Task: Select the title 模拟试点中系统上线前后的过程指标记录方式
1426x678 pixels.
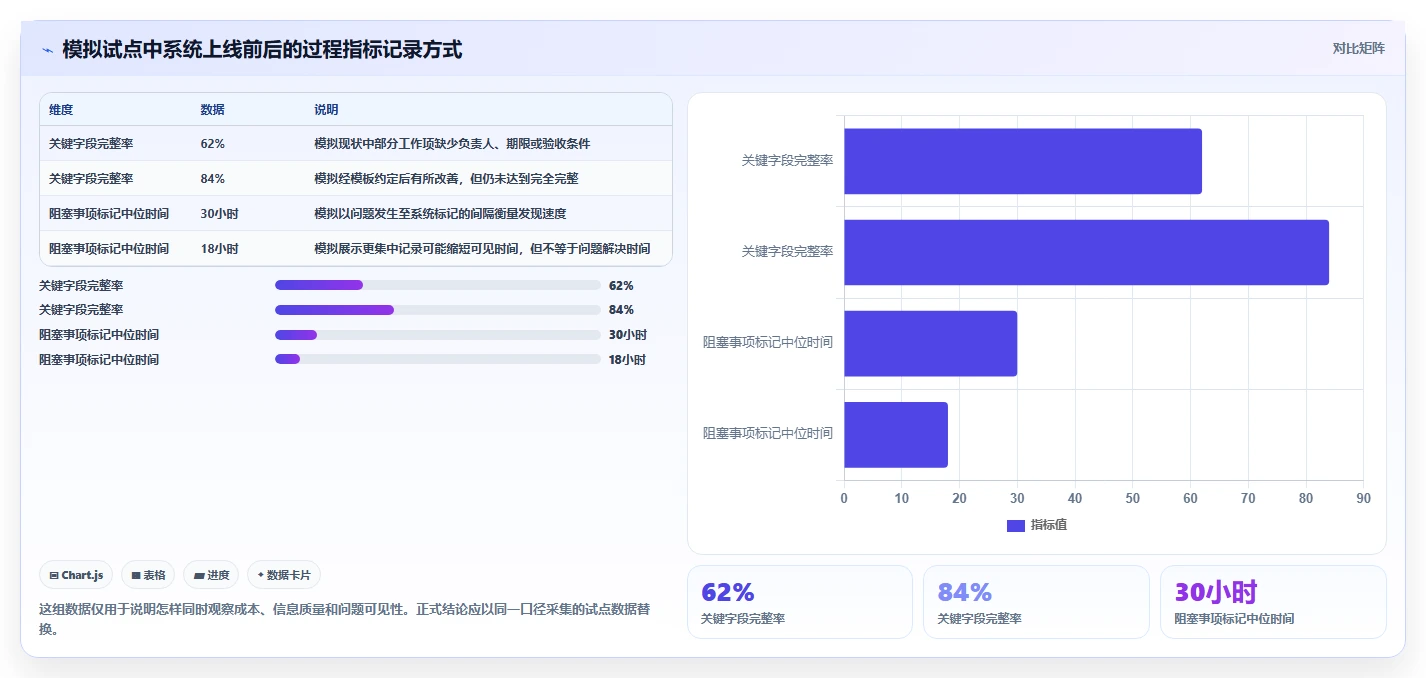Action: coord(262,50)
